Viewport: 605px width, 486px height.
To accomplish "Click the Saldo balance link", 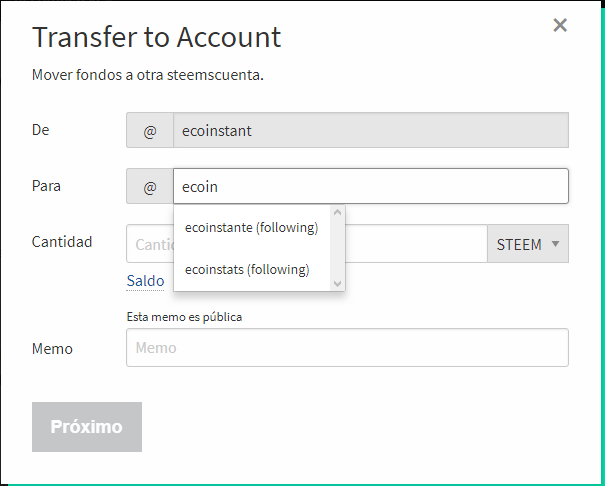I will click(145, 281).
